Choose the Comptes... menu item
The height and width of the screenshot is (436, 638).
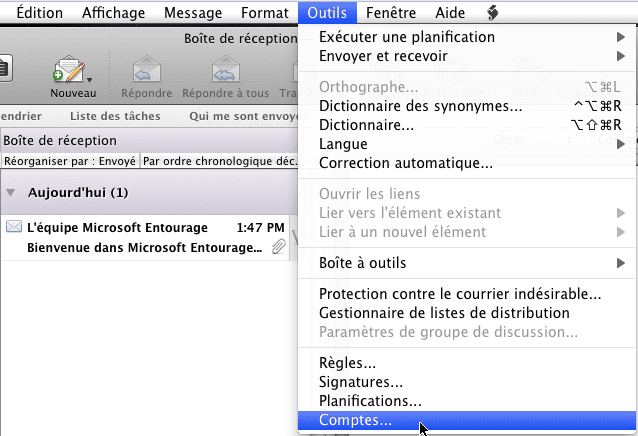coord(467,420)
